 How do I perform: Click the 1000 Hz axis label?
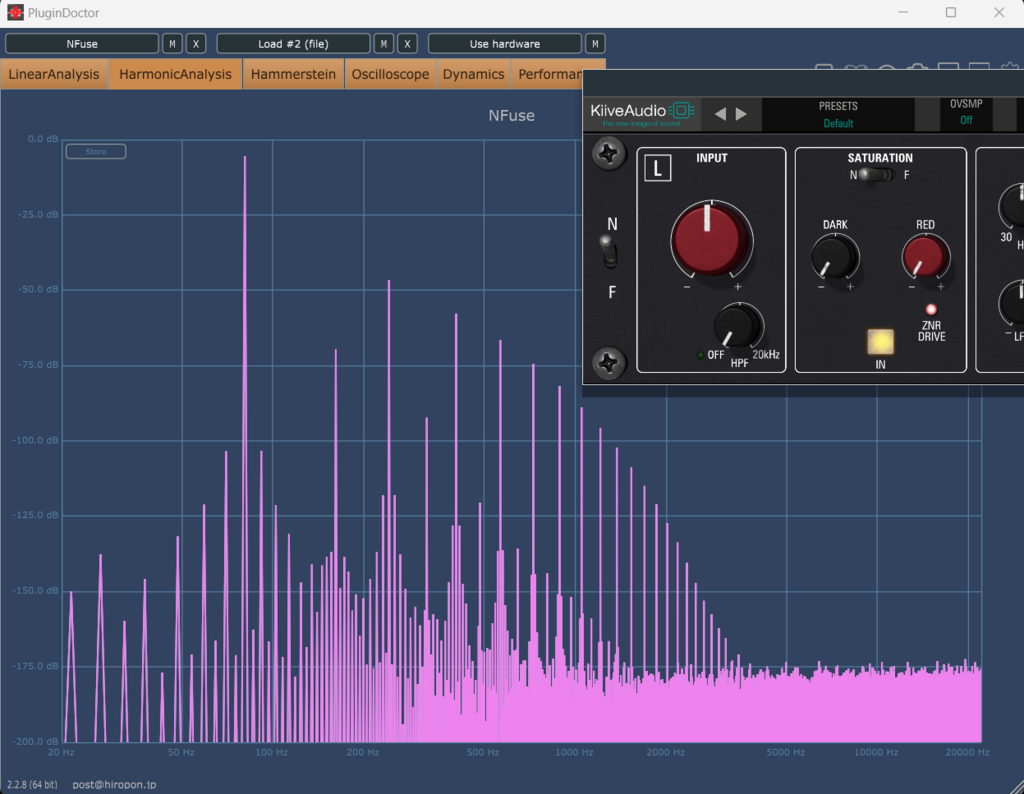tap(574, 752)
